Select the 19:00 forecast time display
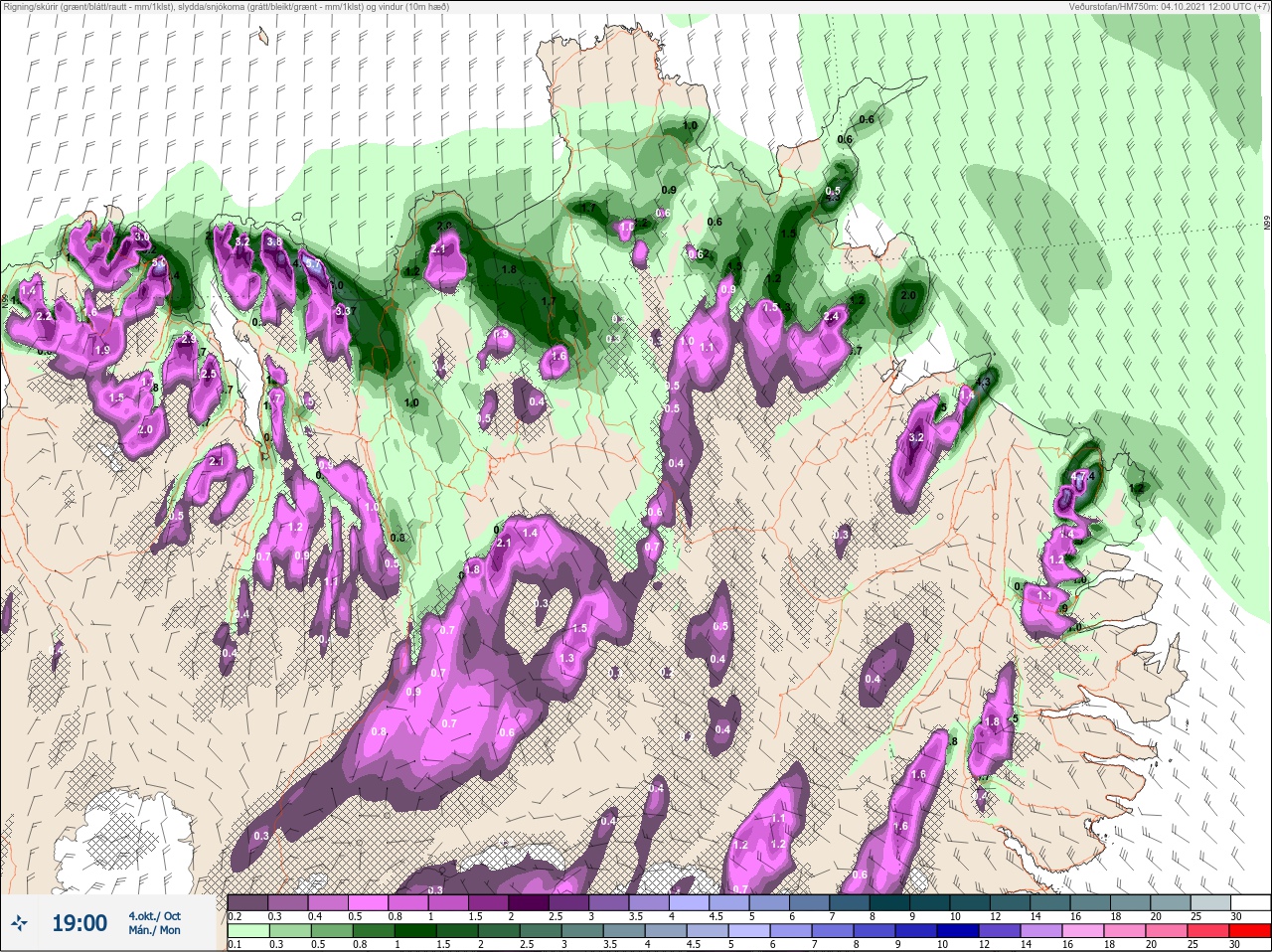Image resolution: width=1272 pixels, height=952 pixels. pos(79,923)
